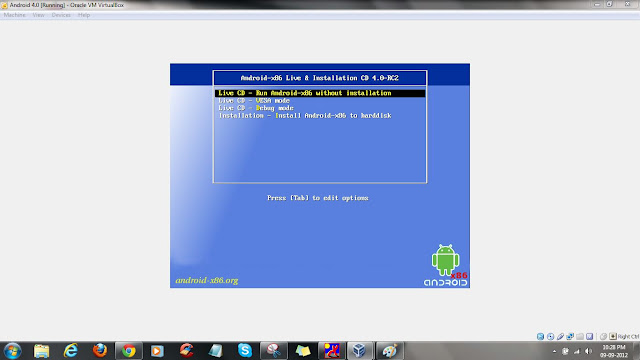This screenshot has height=360, width=640.
Task: Open the View menu
Action: coord(38,15)
